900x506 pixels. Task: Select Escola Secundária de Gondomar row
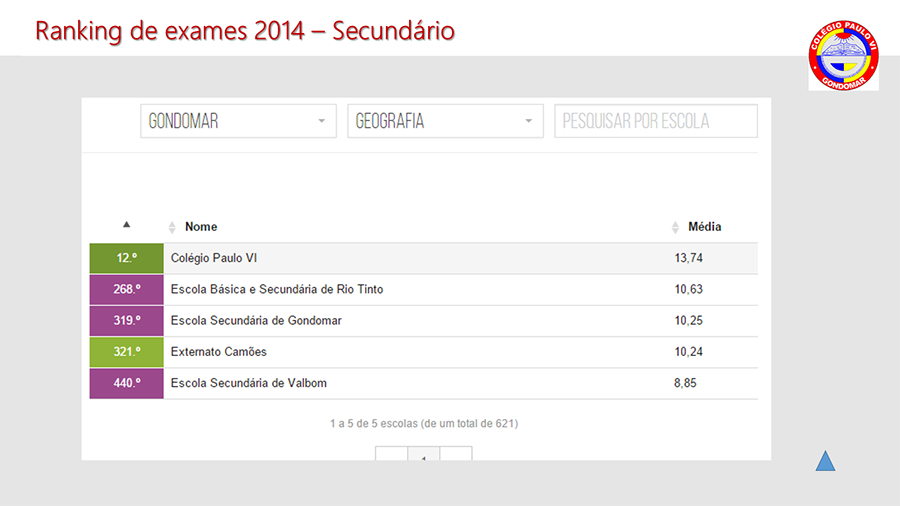click(x=424, y=321)
